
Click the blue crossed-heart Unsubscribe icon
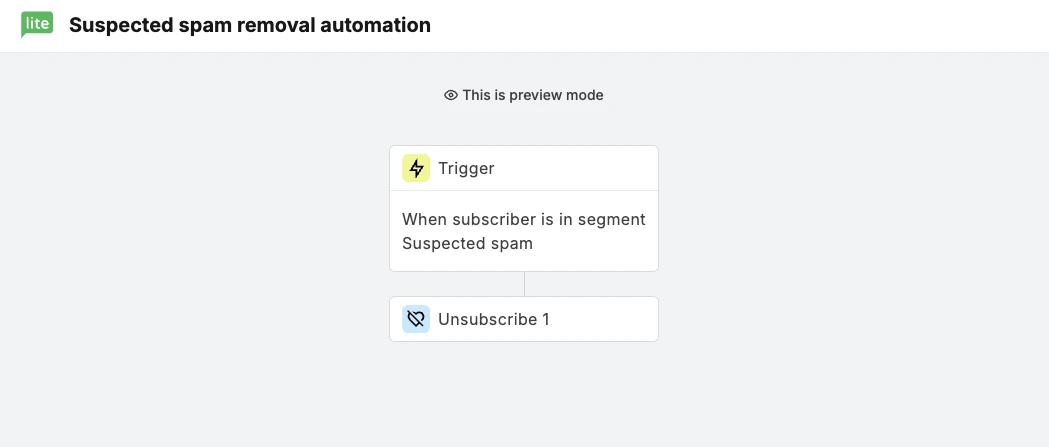(x=416, y=320)
